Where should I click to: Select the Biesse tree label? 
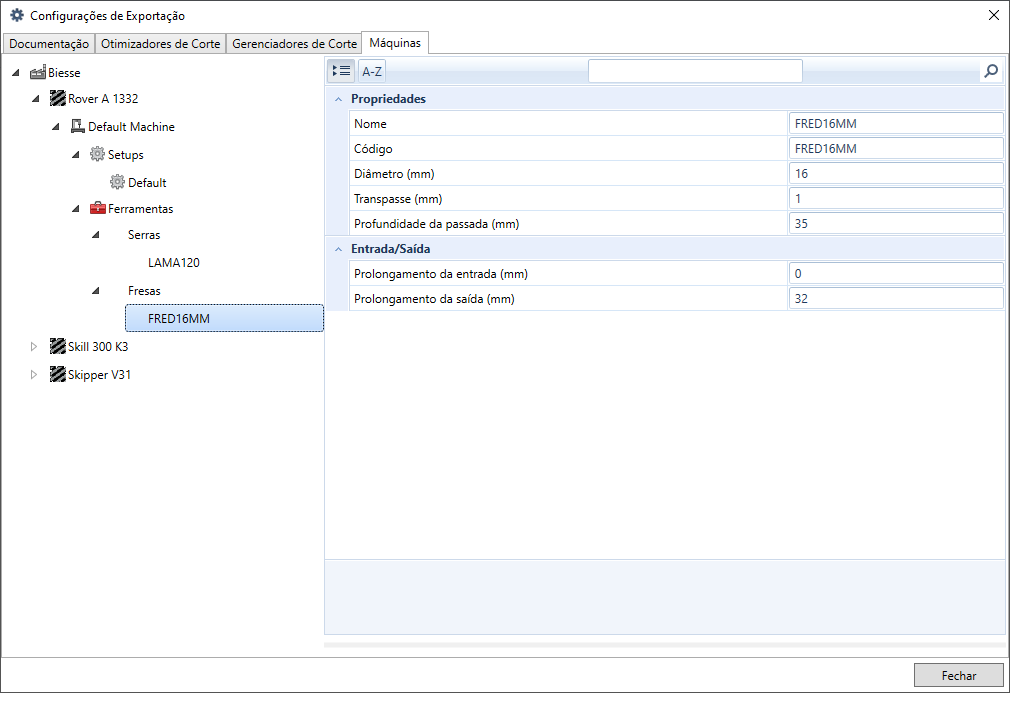(x=64, y=73)
